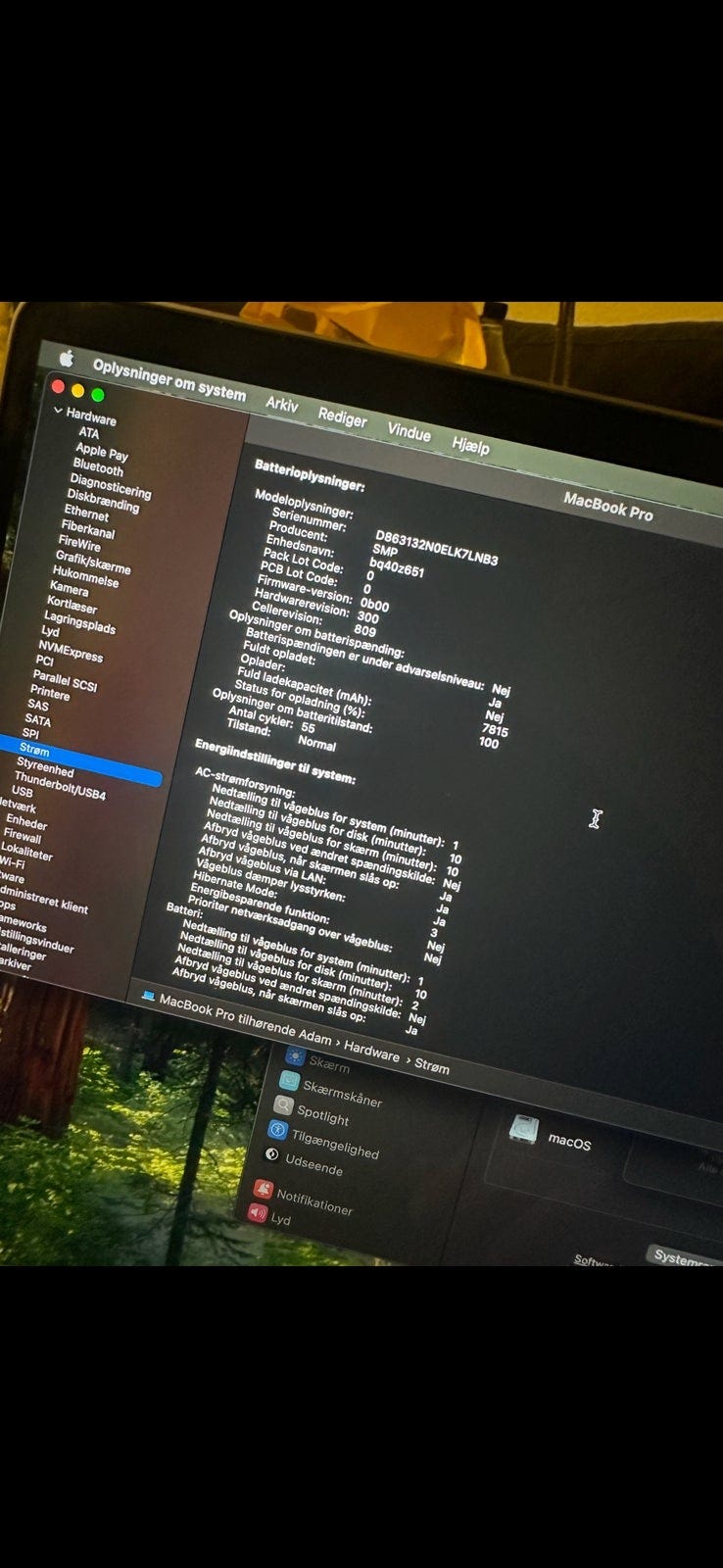Screen dimensions: 723x1568
Task: Click the 'Antal cykler: 55' line
Action: click(271, 720)
